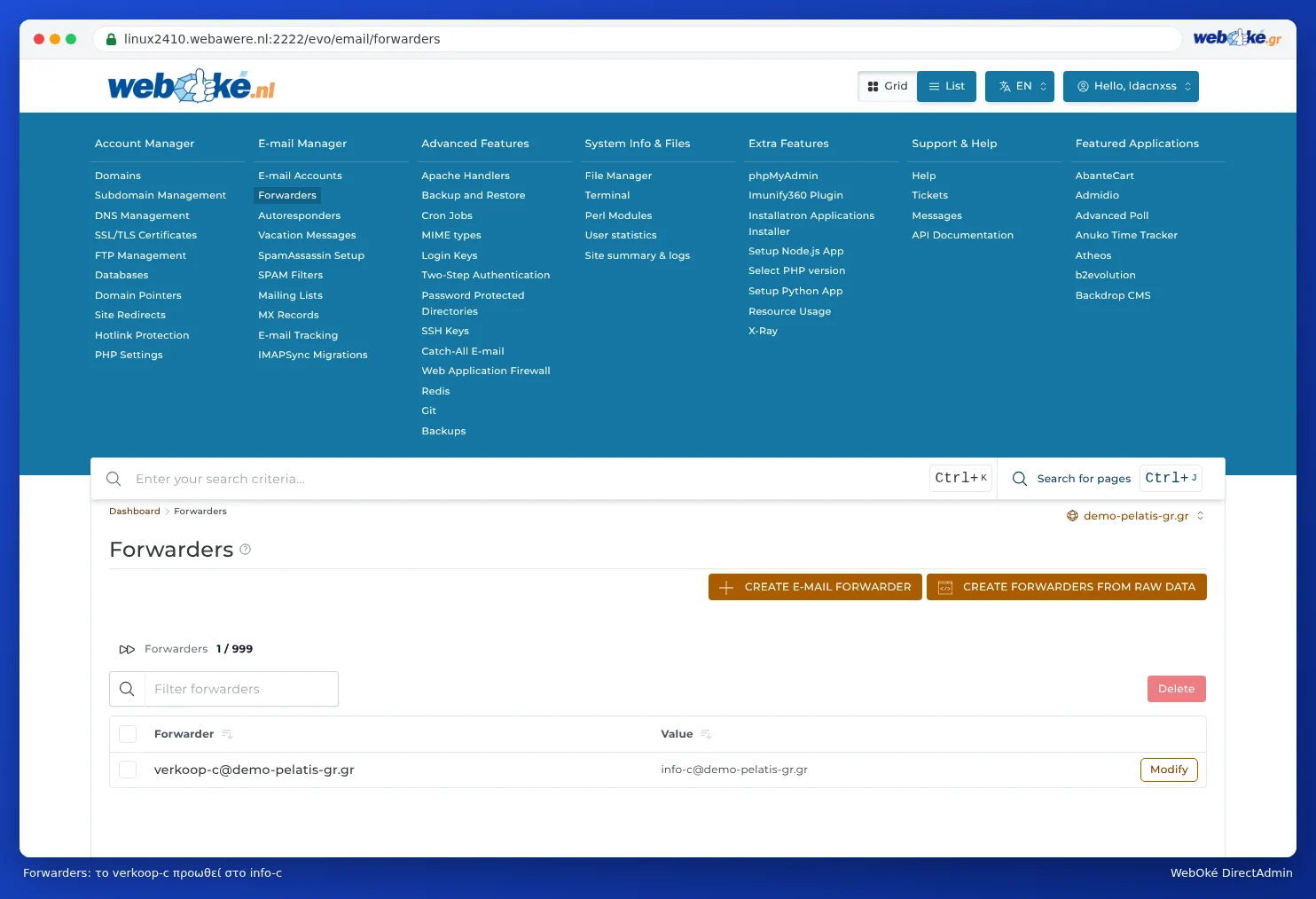Click the forwarders arrow icon beside the count
The height and width of the screenshot is (899, 1316).
point(127,649)
